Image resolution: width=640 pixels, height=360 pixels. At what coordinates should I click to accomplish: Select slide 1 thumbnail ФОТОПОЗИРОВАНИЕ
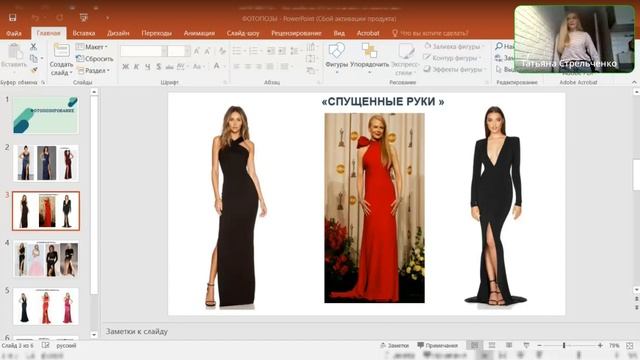click(x=46, y=115)
